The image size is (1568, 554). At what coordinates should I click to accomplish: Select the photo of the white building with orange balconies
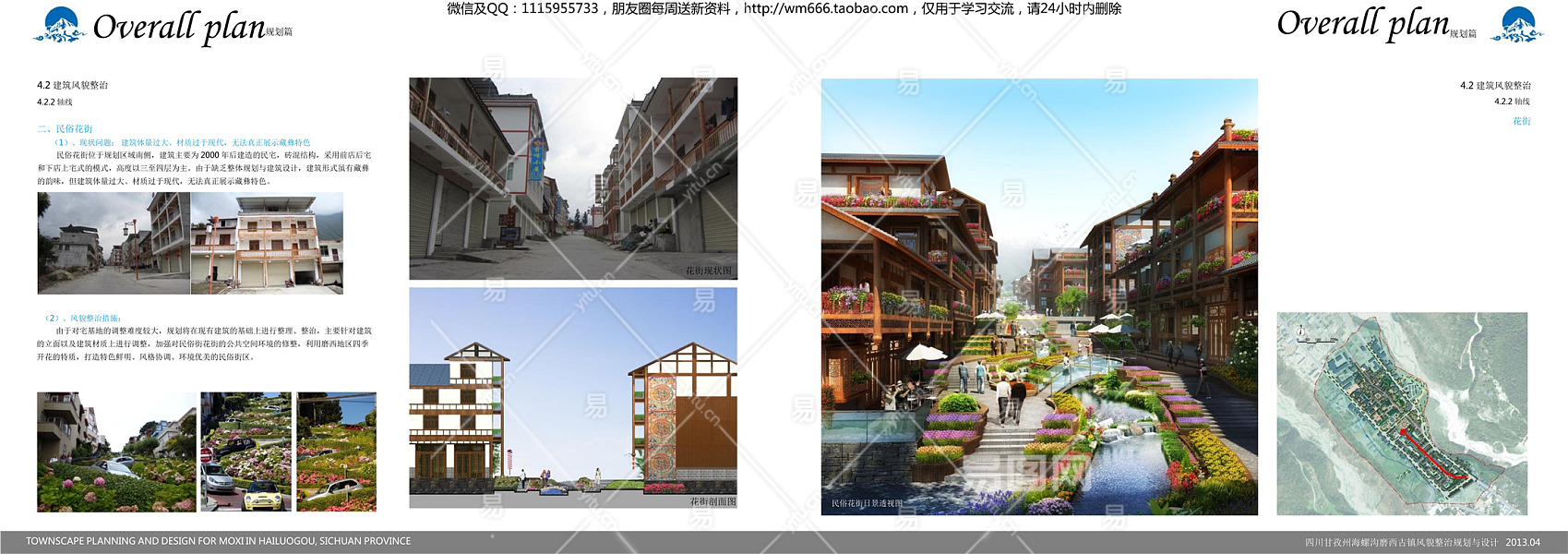(267, 244)
